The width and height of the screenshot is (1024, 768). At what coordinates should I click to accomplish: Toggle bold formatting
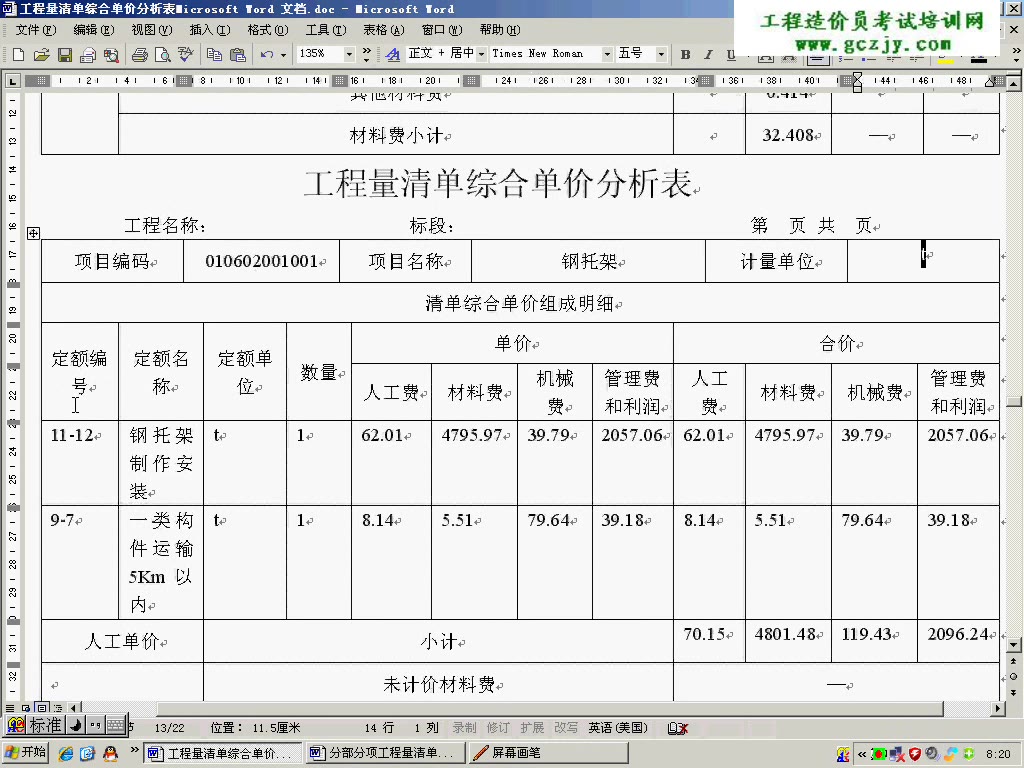[686, 55]
